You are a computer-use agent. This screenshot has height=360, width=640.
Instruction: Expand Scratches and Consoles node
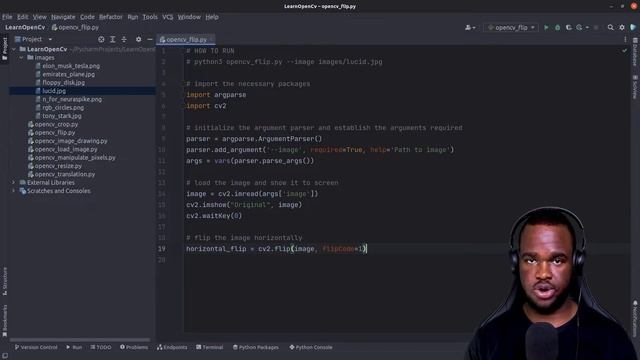[13, 191]
